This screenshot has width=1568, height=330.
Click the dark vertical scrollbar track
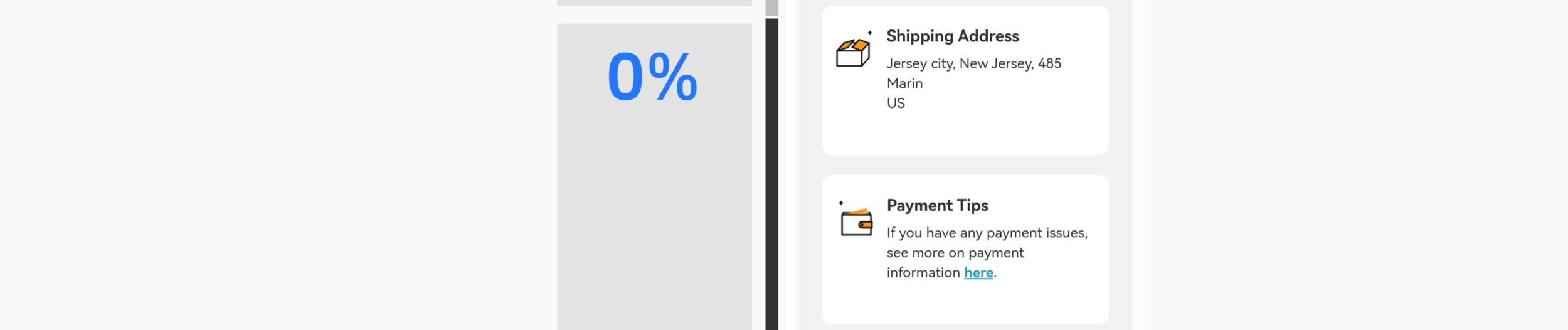tap(771, 174)
